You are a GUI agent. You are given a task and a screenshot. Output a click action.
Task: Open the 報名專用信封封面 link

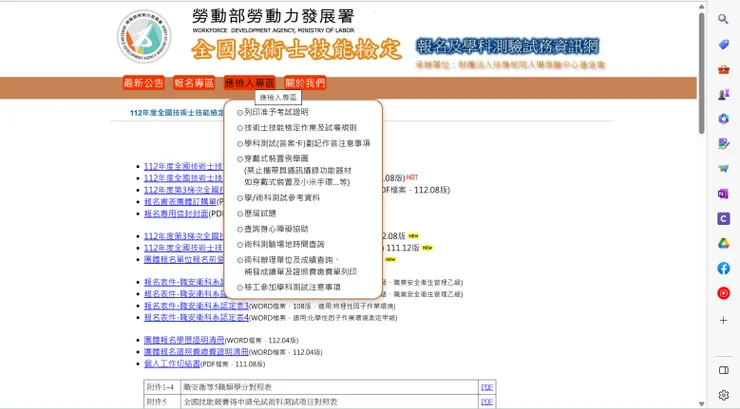(x=176, y=214)
